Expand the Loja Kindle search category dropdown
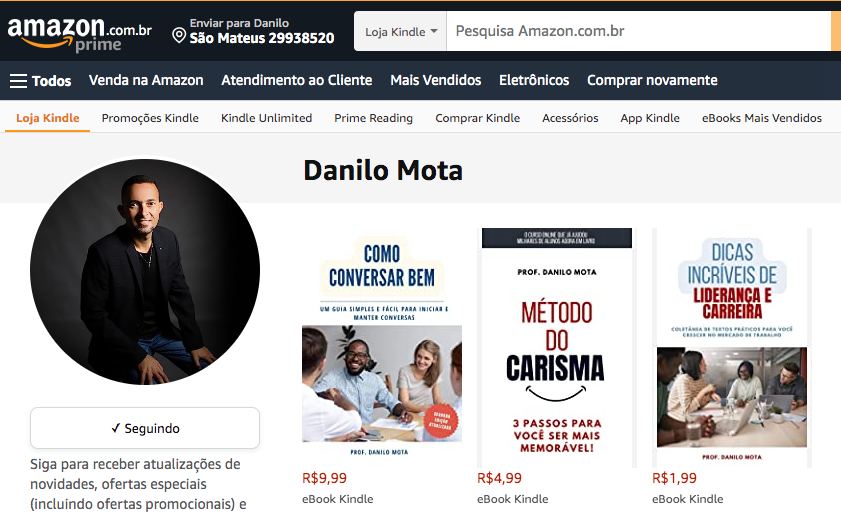841x518 pixels. pyautogui.click(x=401, y=32)
